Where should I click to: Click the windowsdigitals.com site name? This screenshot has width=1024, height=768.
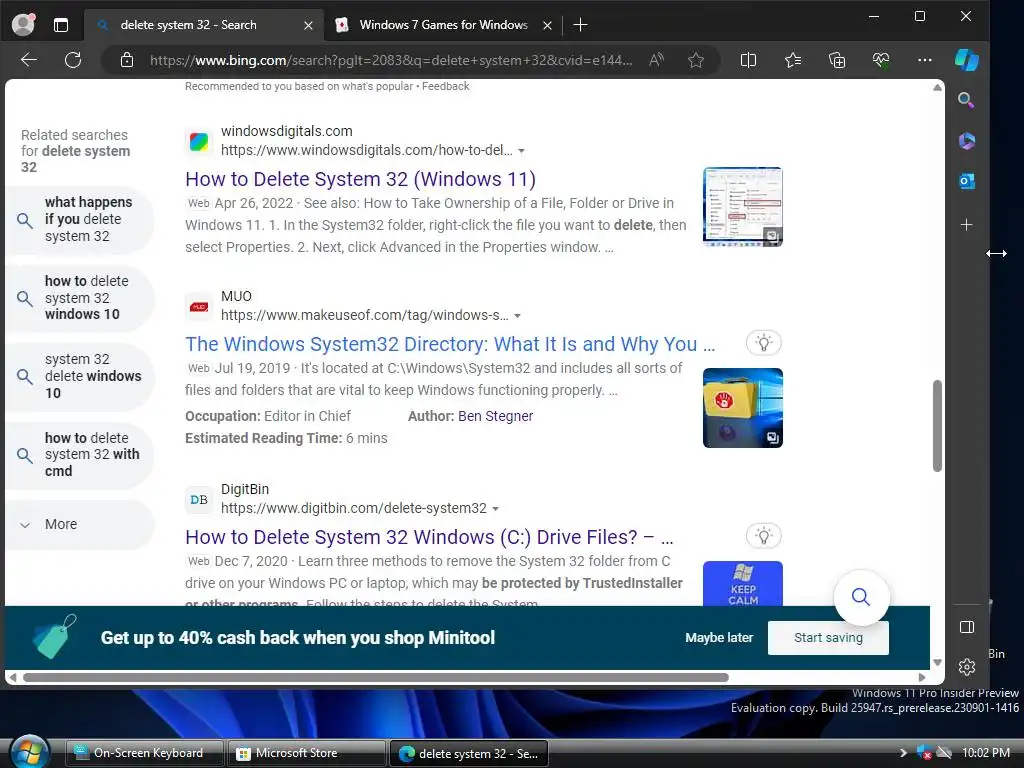click(x=287, y=131)
